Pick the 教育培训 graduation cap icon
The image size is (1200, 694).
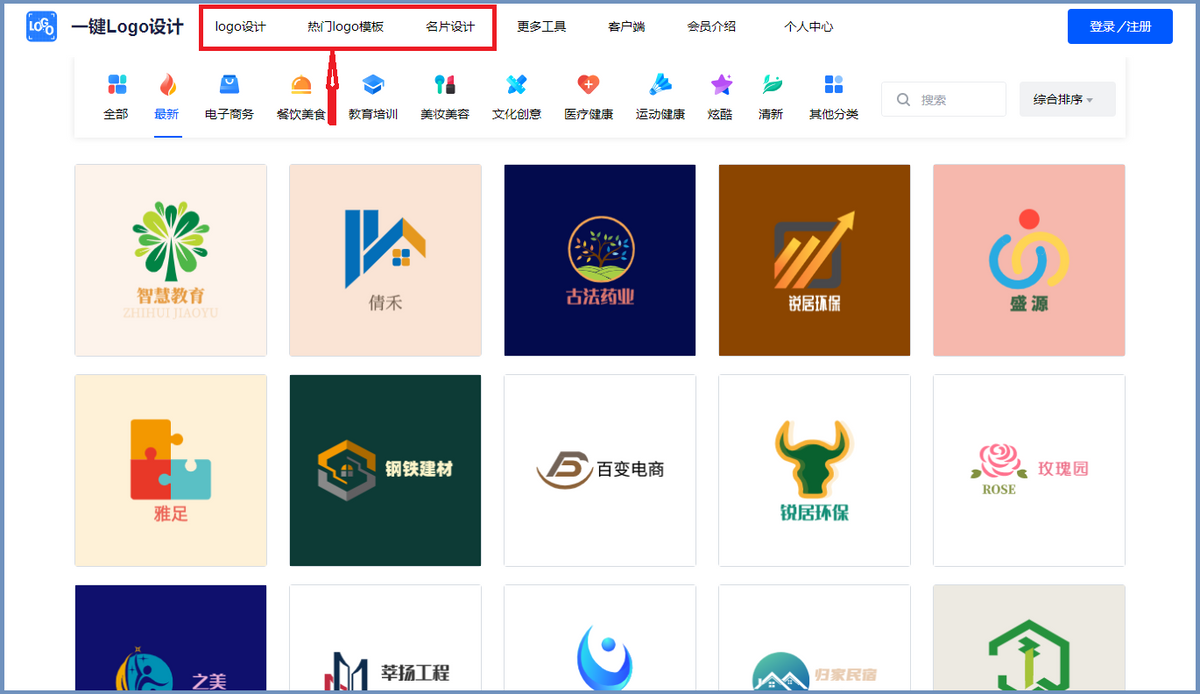coord(373,84)
